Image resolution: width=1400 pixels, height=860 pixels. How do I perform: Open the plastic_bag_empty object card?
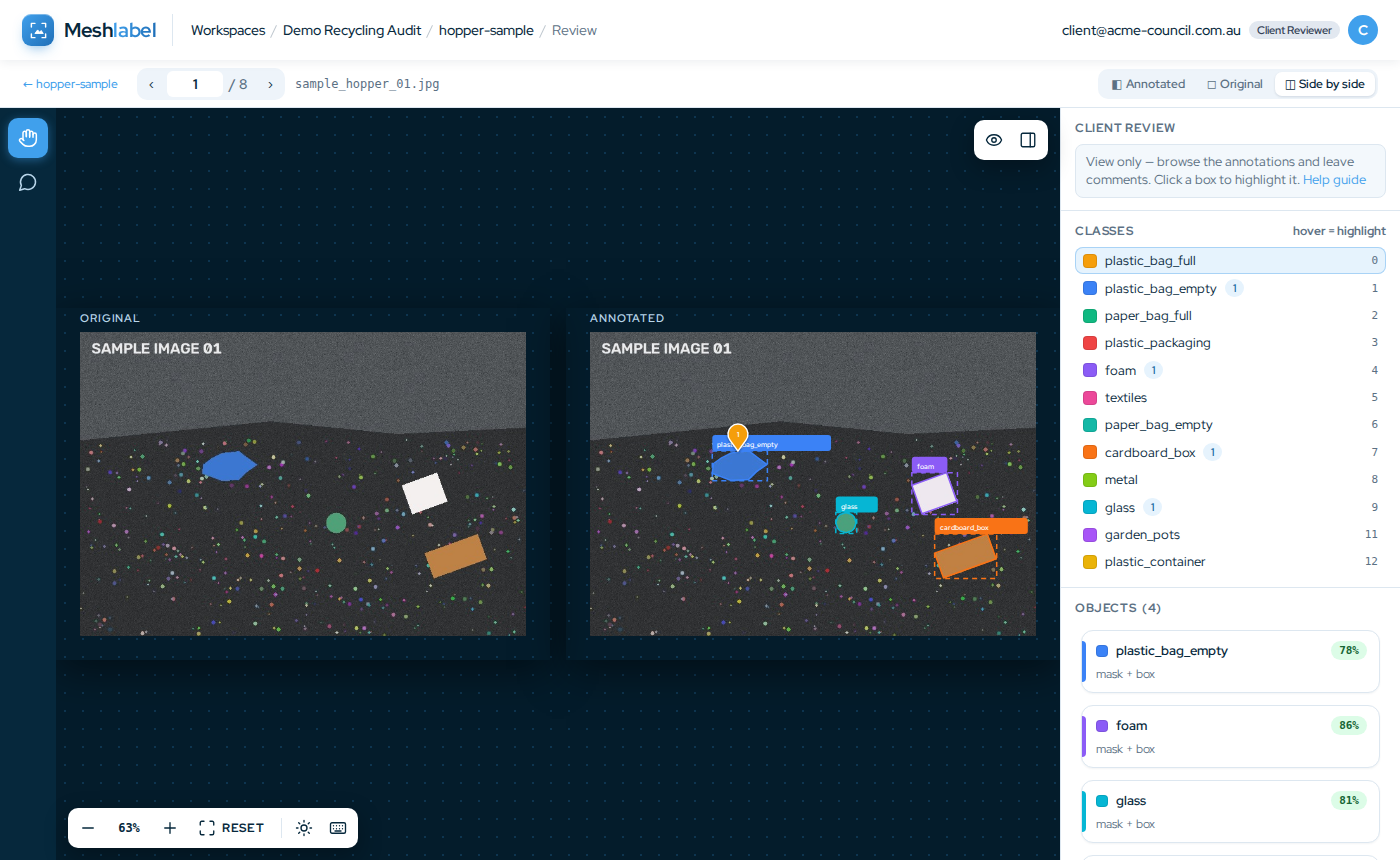click(1231, 662)
